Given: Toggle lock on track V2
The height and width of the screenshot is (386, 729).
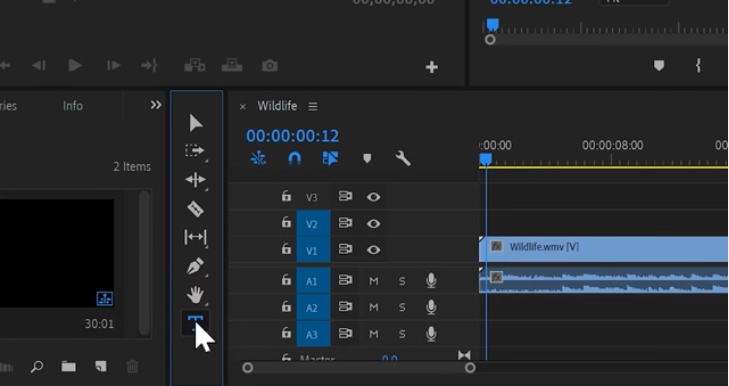Looking at the screenshot, I should point(286,223).
